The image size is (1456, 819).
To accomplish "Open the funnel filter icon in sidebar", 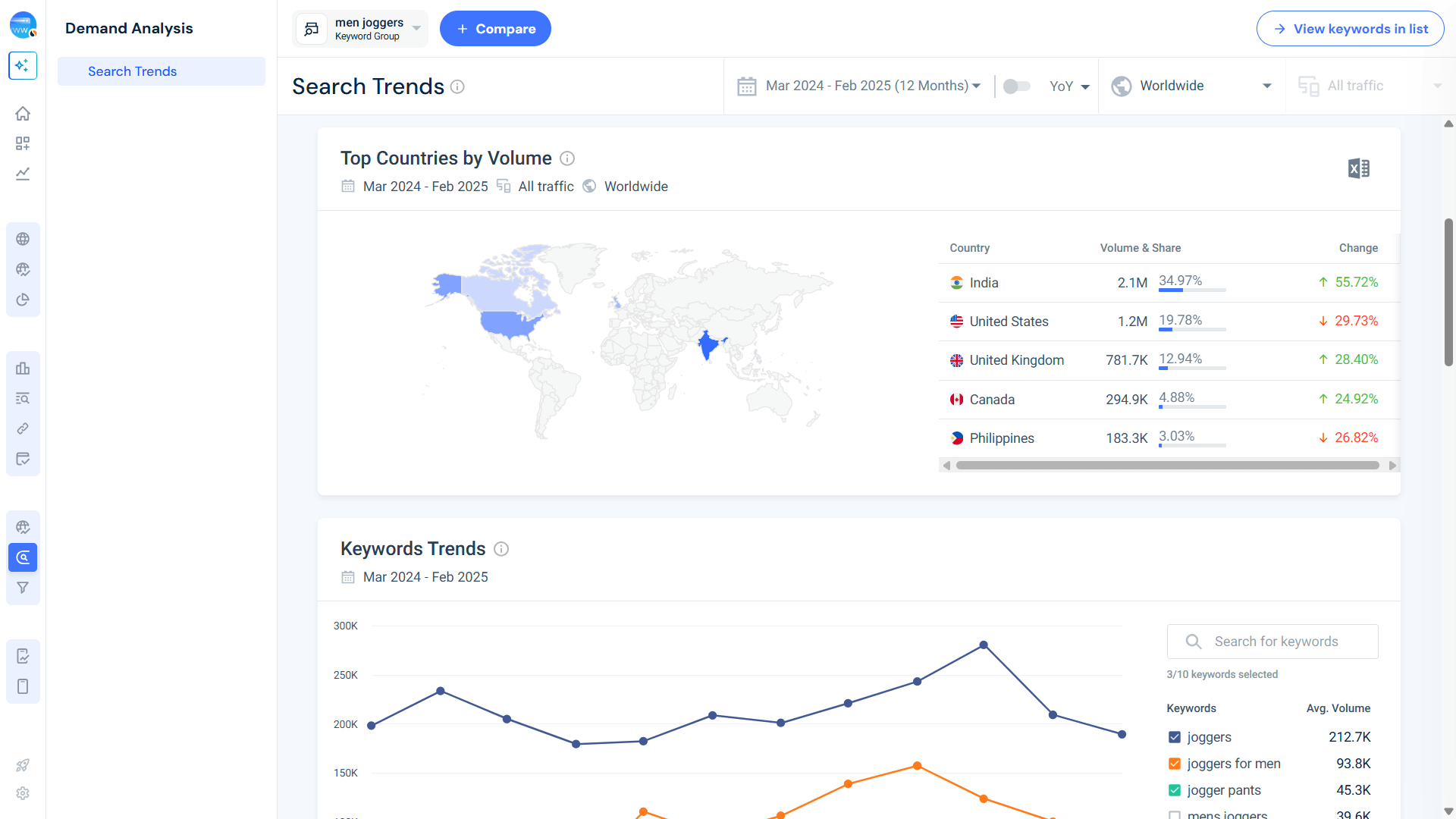I will [x=23, y=588].
